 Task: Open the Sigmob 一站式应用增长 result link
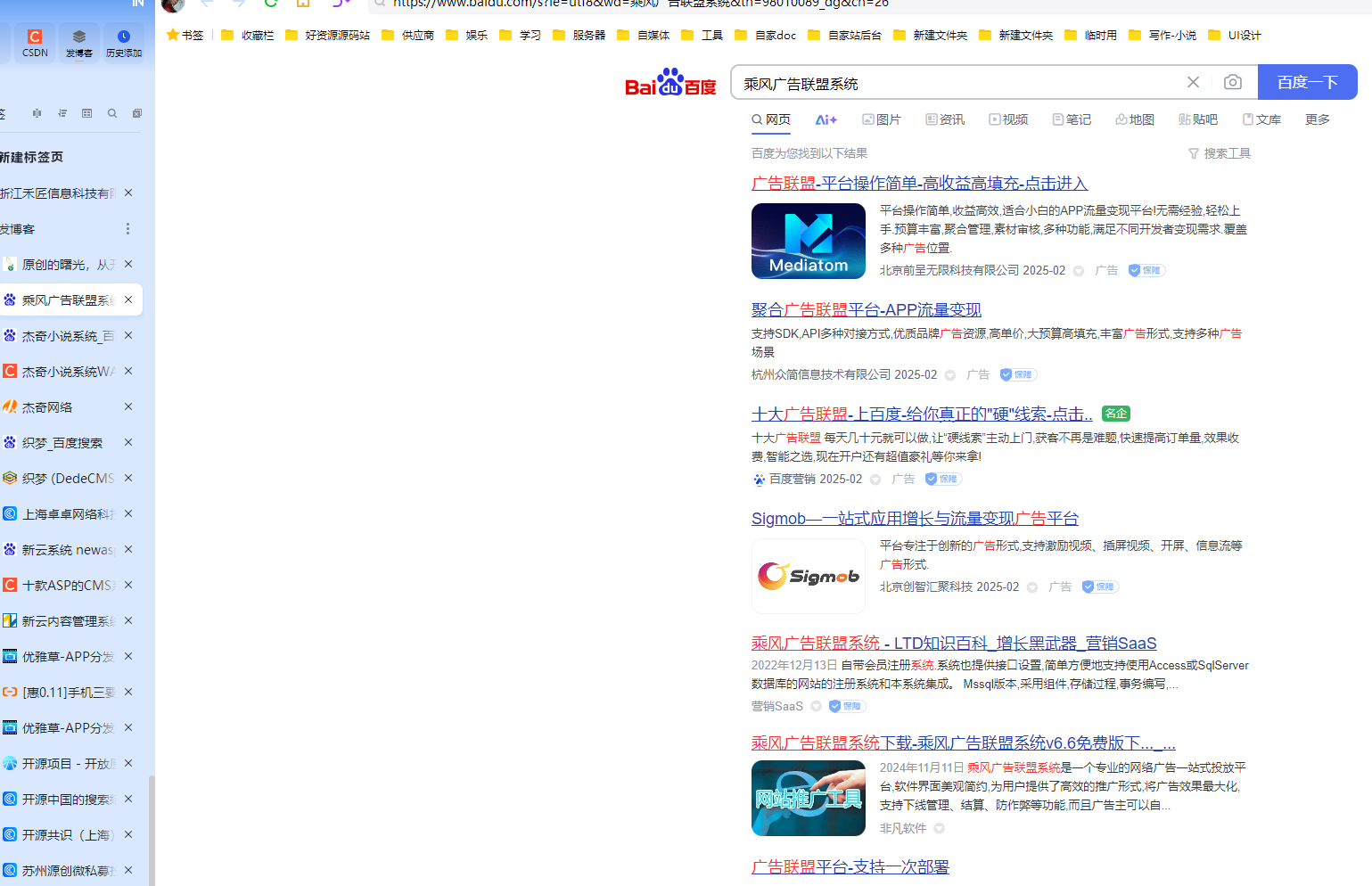pyautogui.click(x=915, y=518)
